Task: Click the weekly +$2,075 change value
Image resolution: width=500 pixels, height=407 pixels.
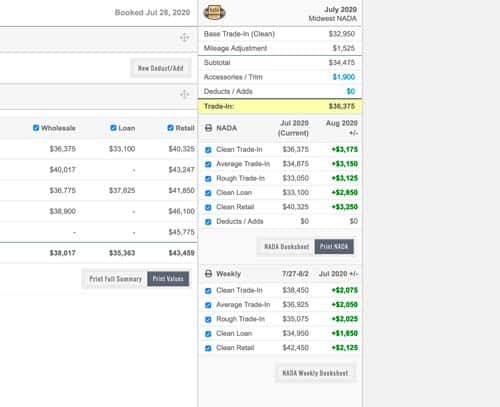Action: (344, 290)
